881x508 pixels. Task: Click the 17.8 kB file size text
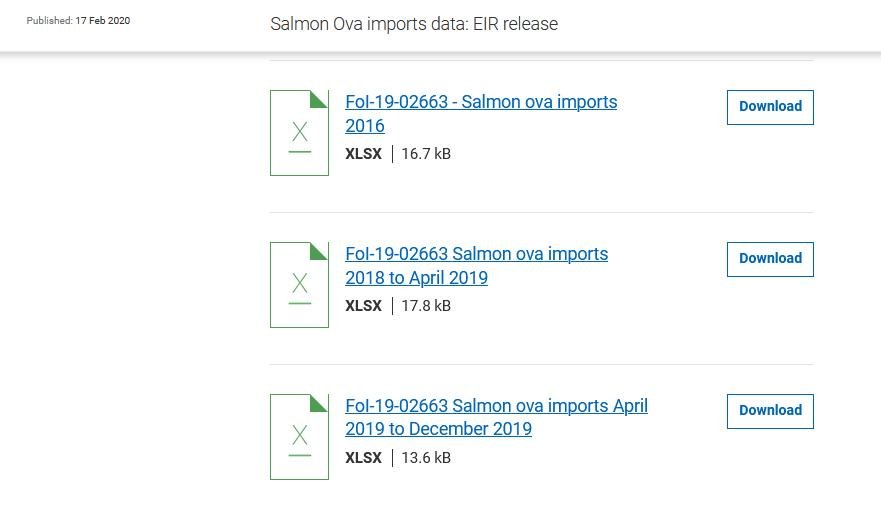click(426, 306)
